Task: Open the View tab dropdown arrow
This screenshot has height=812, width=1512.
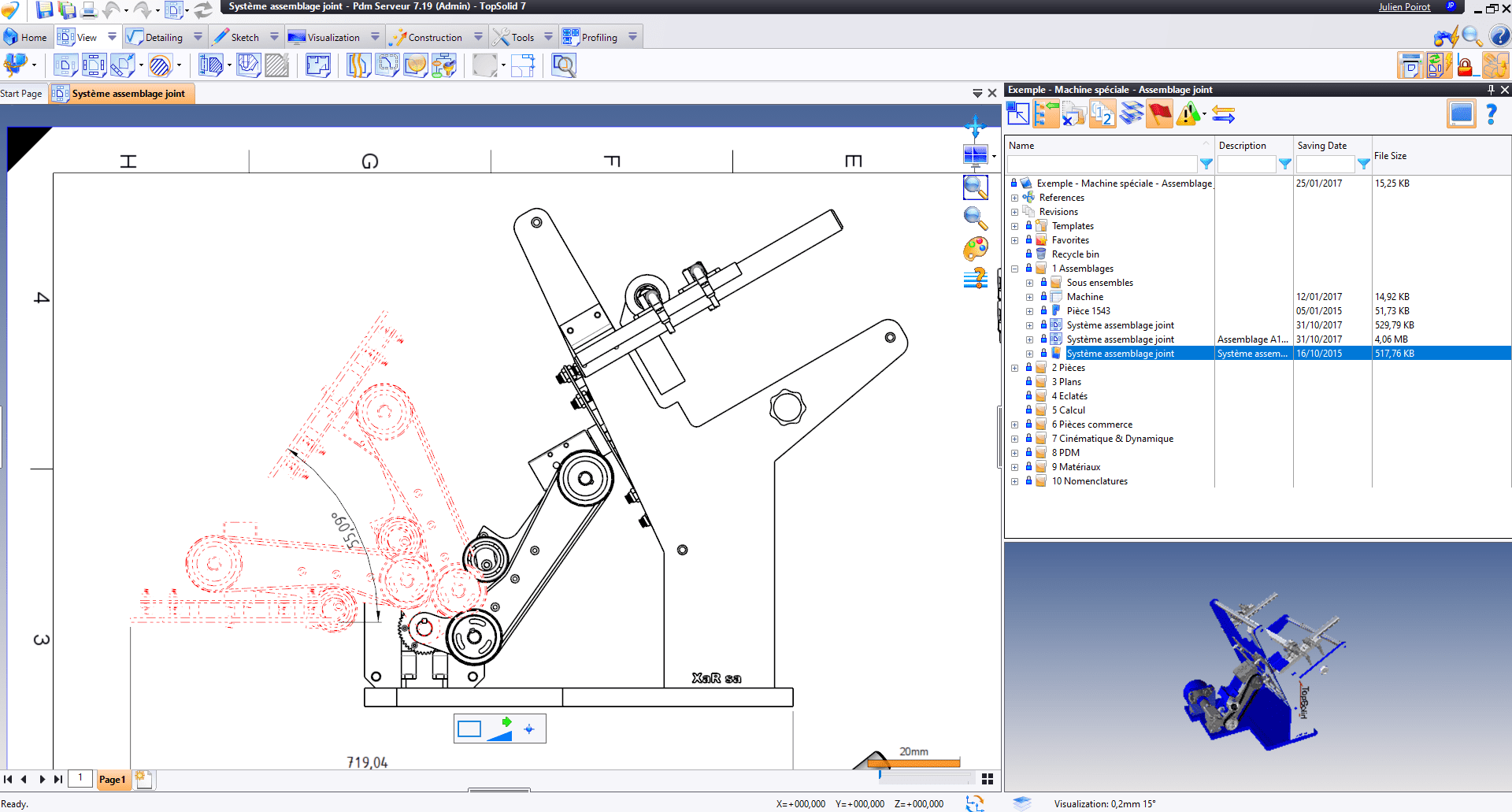Action: tap(112, 37)
